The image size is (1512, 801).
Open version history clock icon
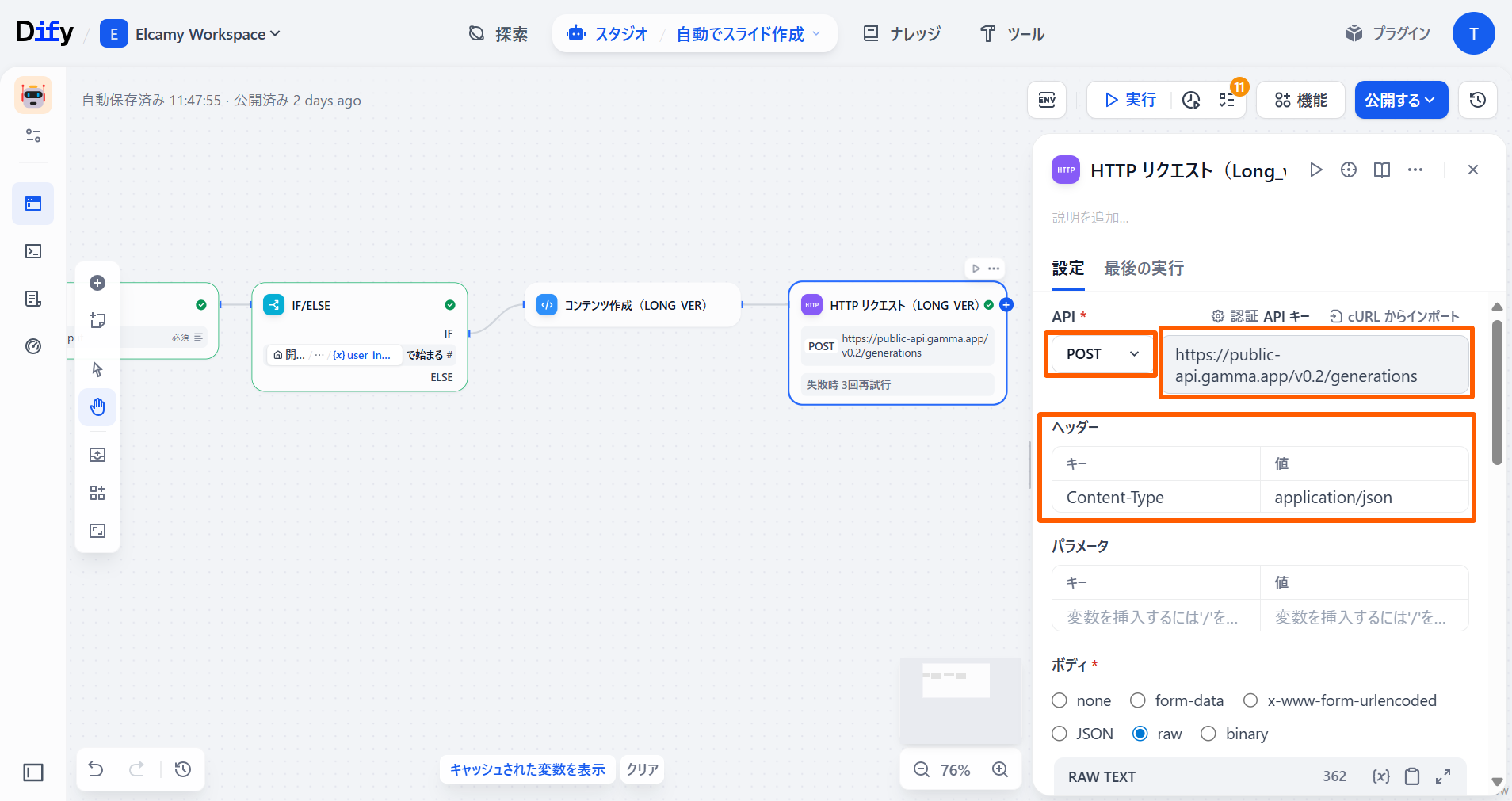pyautogui.click(x=1477, y=100)
